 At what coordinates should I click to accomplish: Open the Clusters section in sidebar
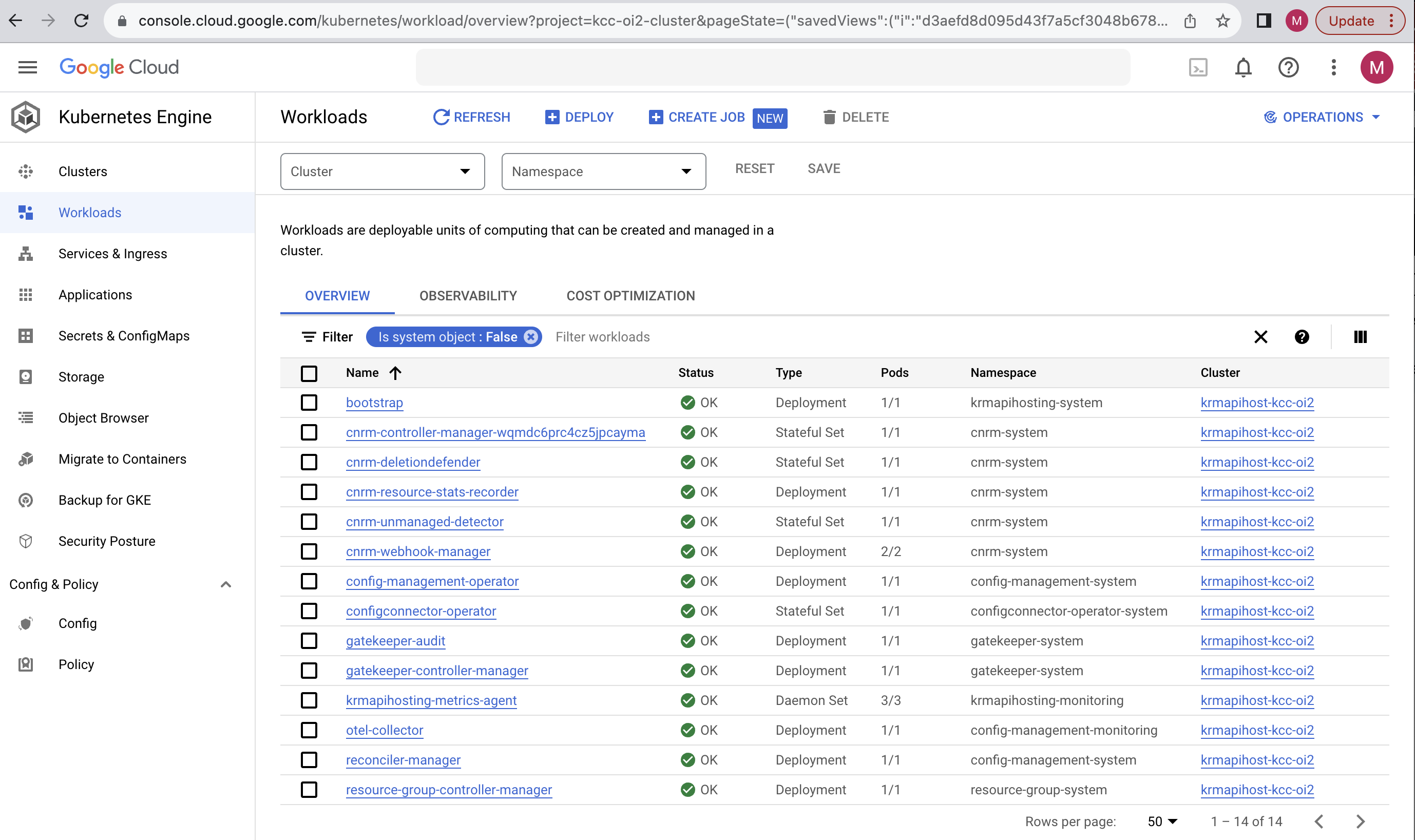[83, 171]
